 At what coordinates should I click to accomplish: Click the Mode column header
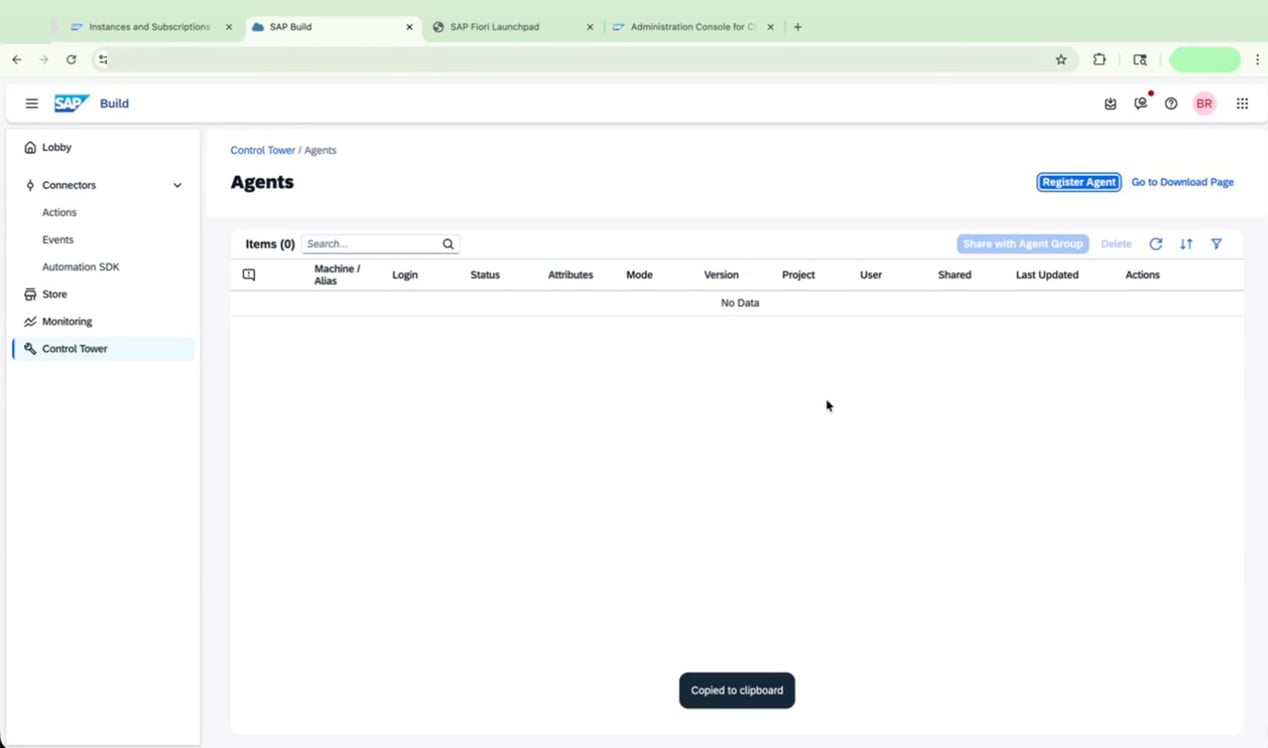(x=639, y=275)
